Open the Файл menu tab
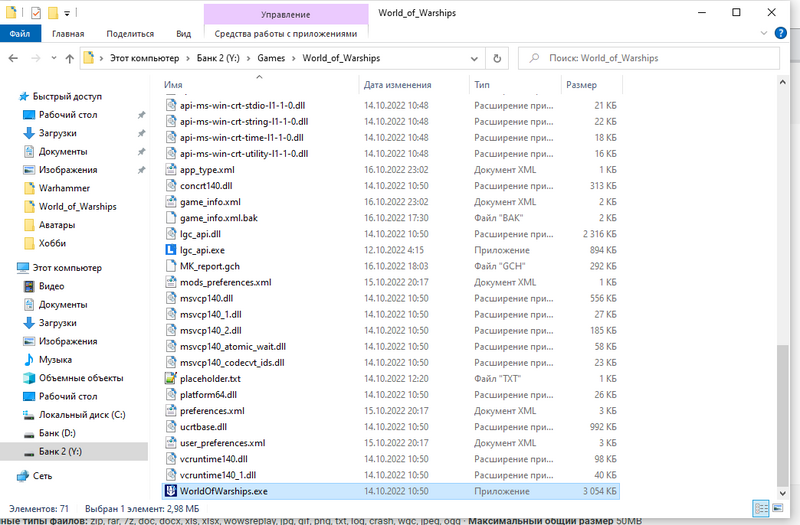Image resolution: width=800 pixels, height=525 pixels. pyautogui.click(x=19, y=34)
